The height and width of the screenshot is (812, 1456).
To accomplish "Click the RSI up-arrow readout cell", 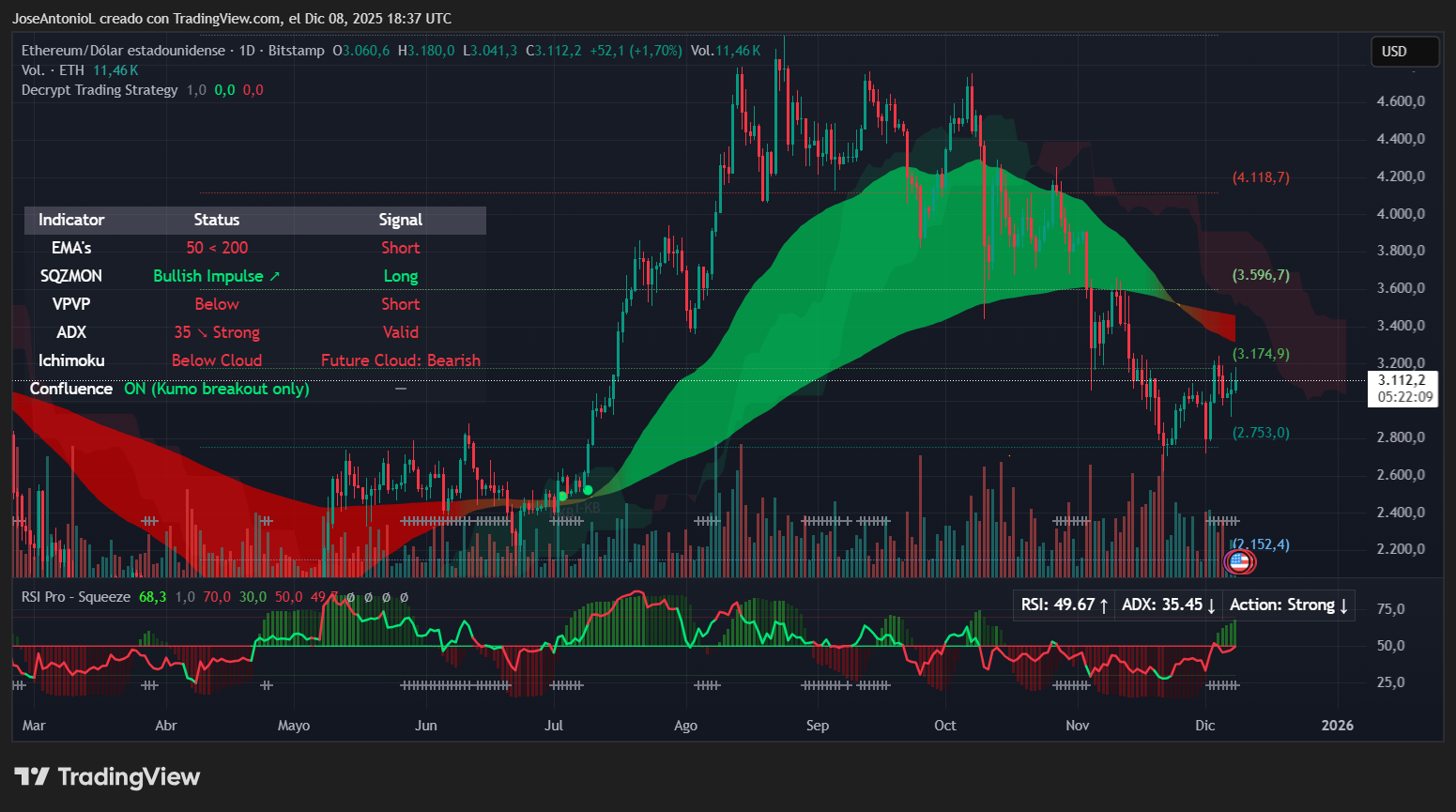I will click(x=1064, y=605).
